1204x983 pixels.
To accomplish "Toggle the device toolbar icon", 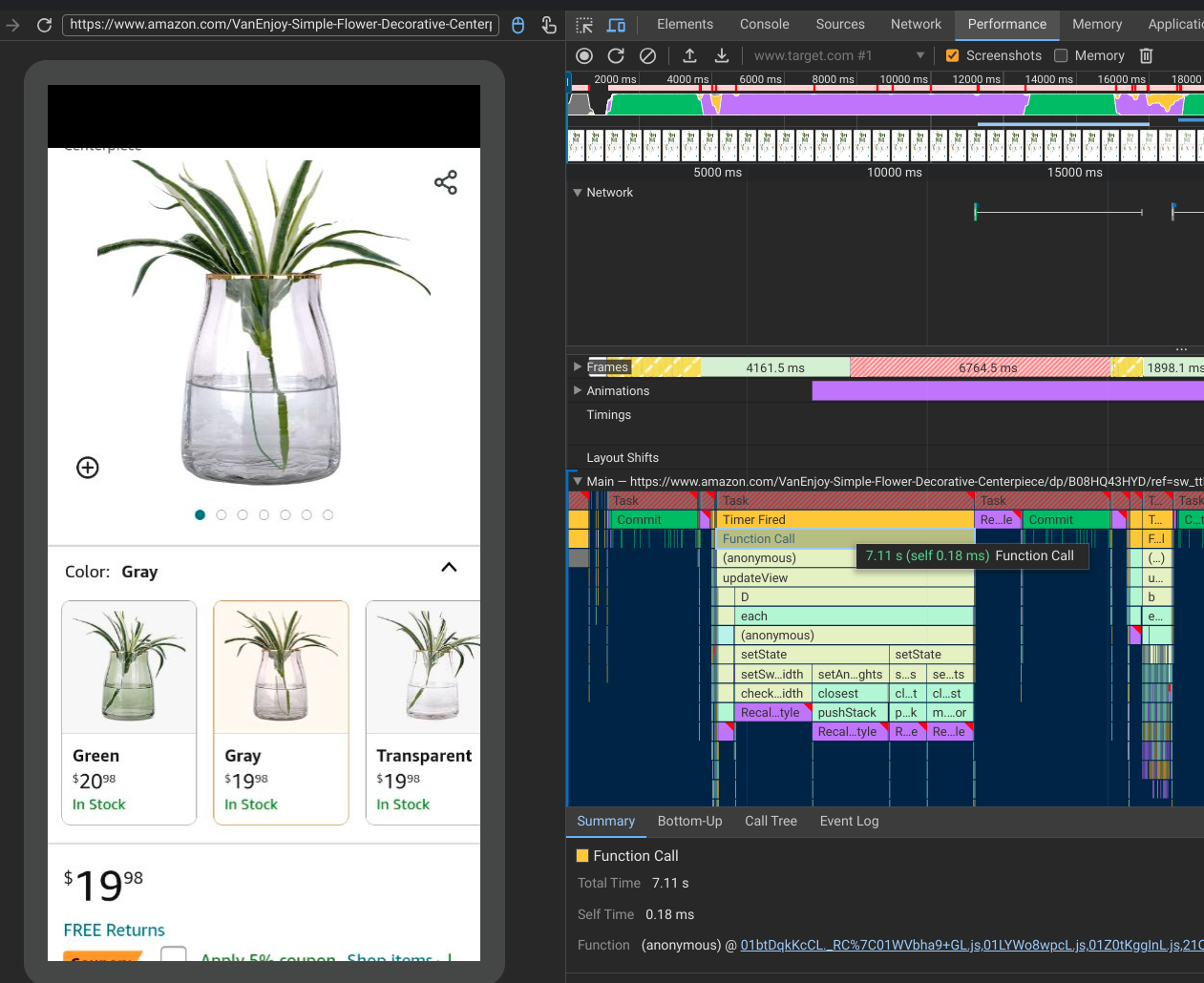I will 616,25.
